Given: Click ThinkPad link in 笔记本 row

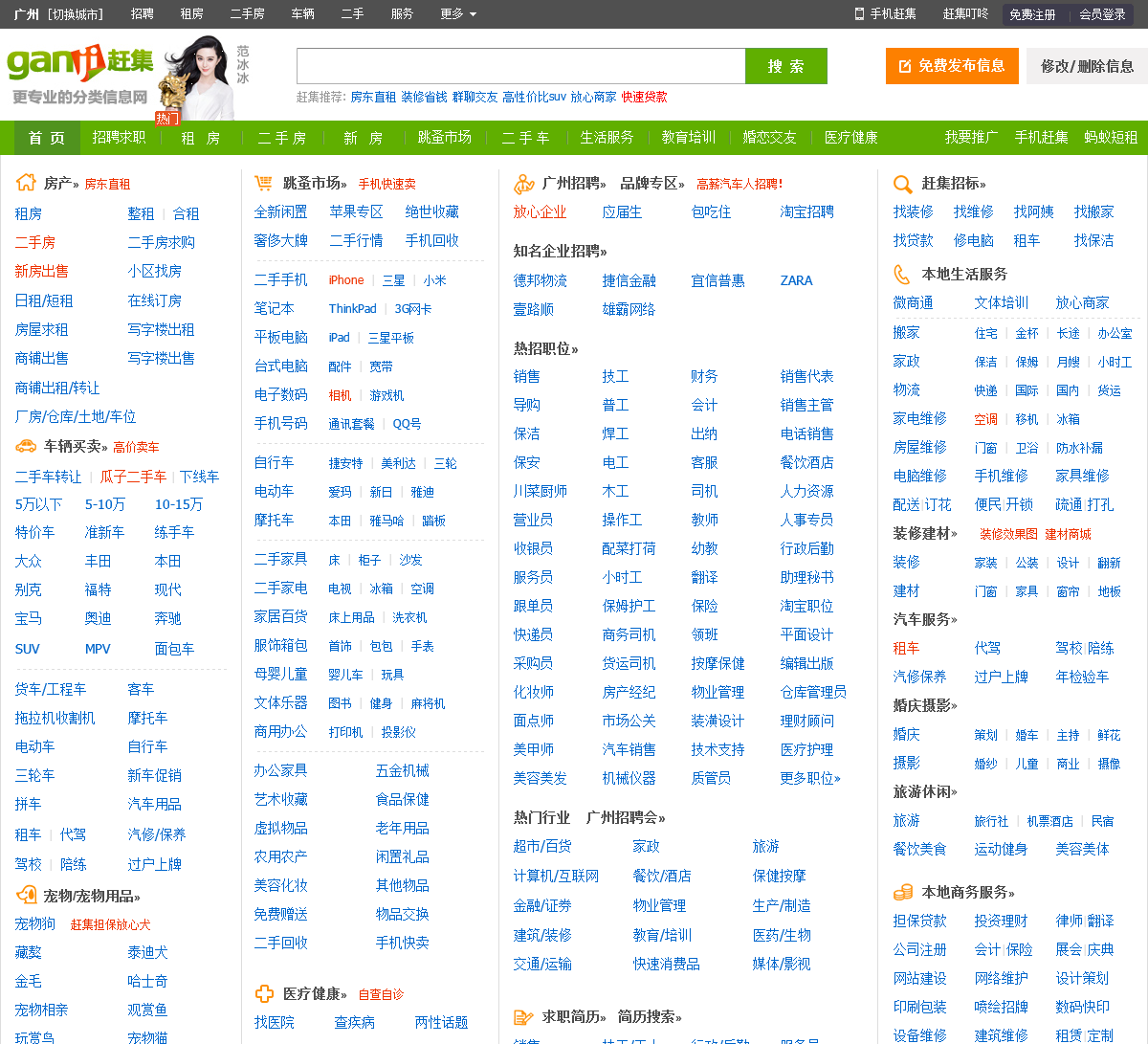Looking at the screenshot, I should [x=353, y=309].
